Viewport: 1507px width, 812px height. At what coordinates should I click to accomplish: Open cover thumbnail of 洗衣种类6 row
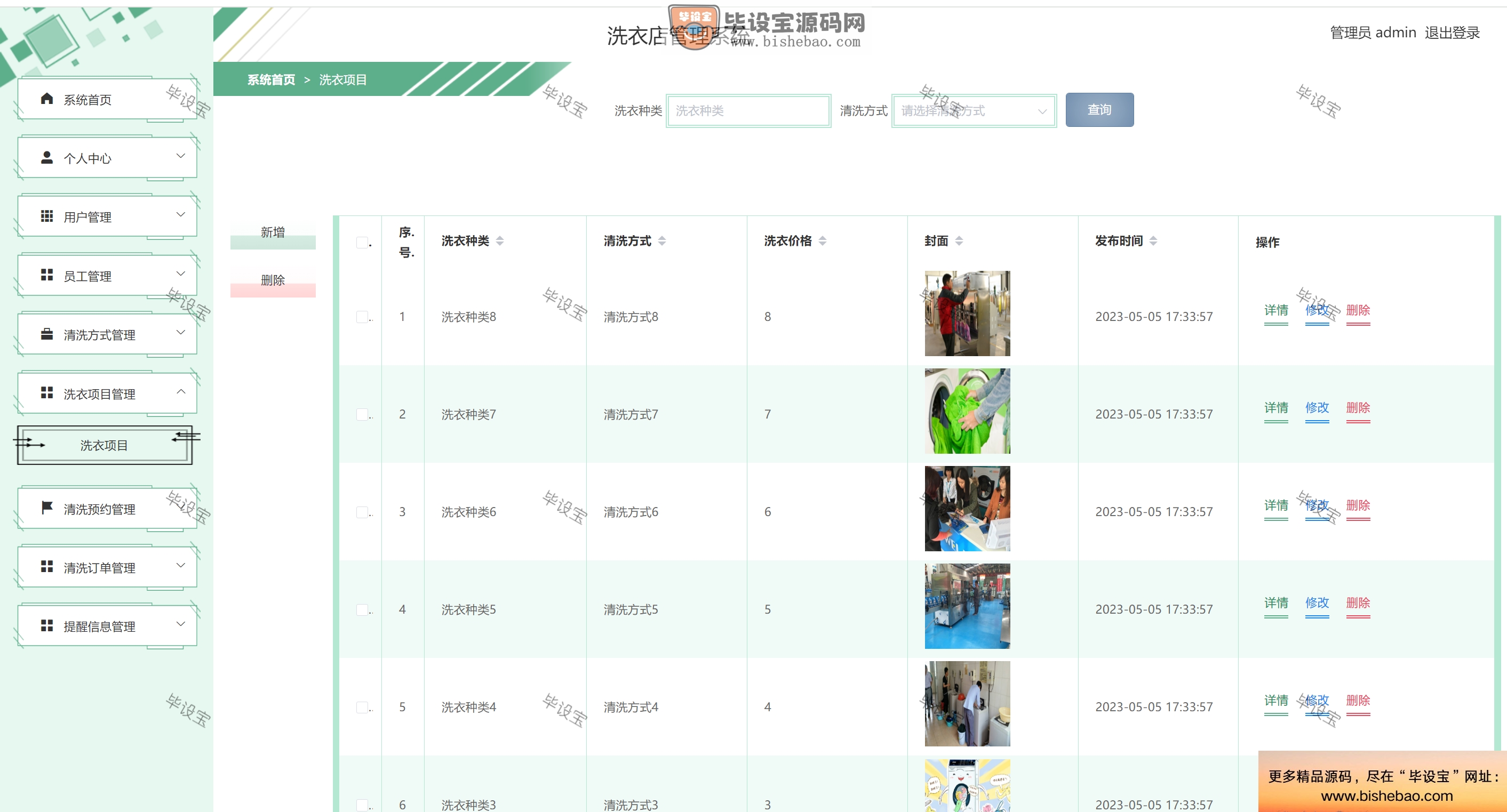pyautogui.click(x=967, y=509)
